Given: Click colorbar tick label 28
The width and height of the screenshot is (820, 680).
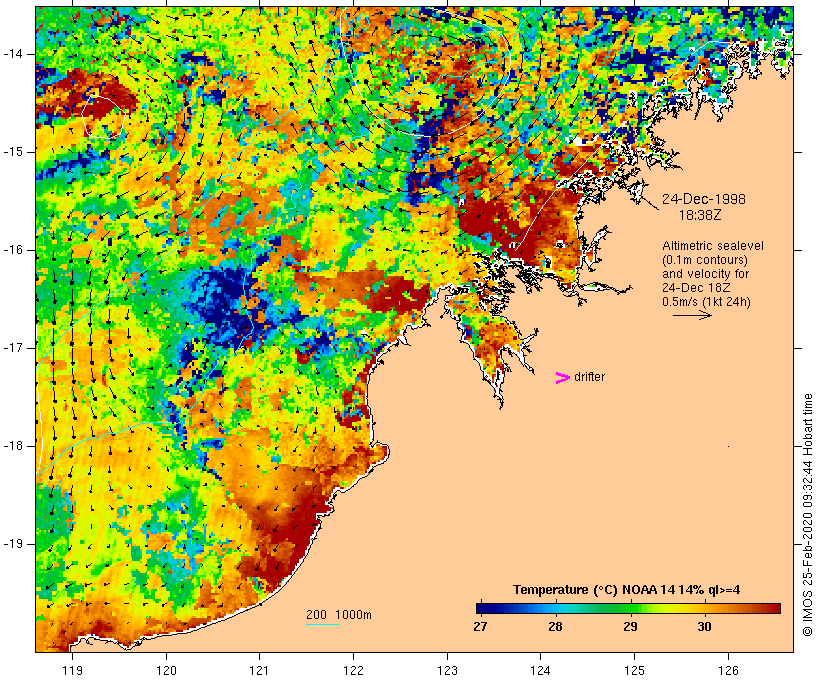Looking at the screenshot, I should tap(555, 627).
